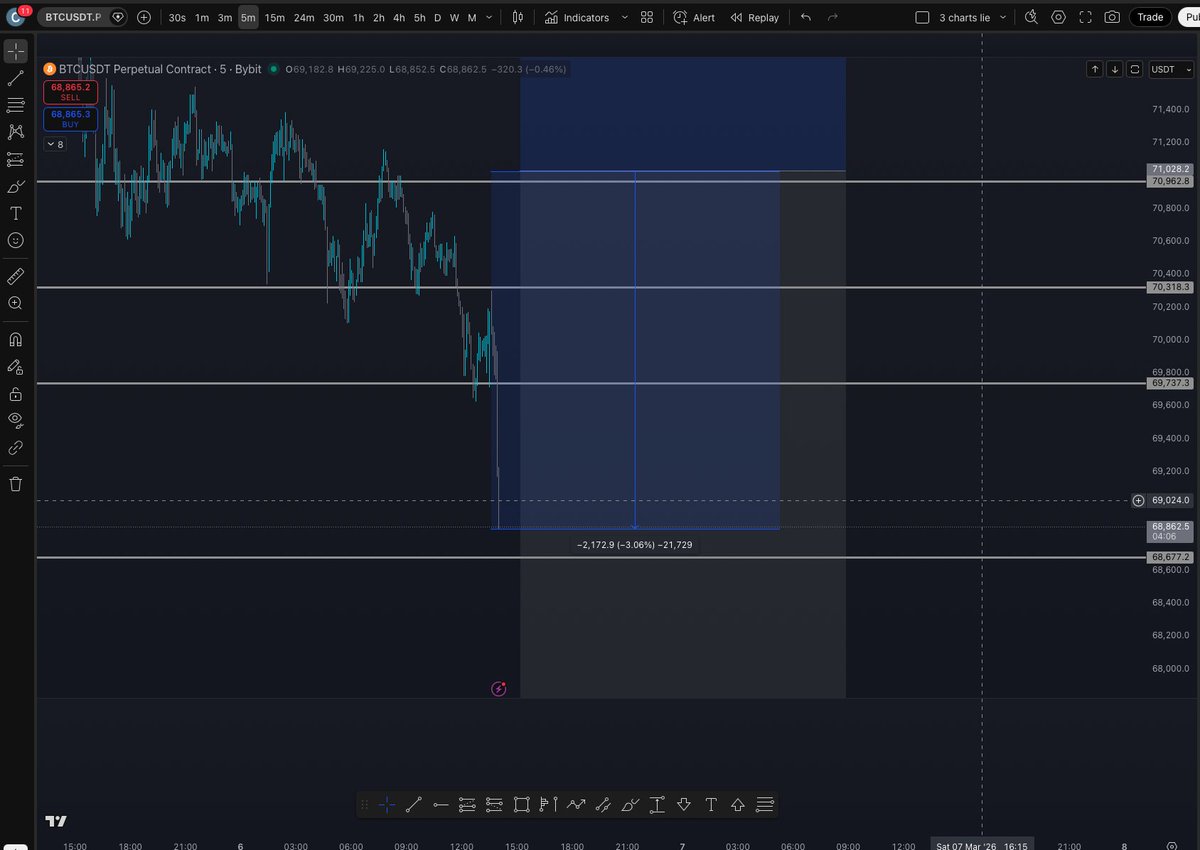Select arrow mark down in floating toolbar

(x=684, y=804)
